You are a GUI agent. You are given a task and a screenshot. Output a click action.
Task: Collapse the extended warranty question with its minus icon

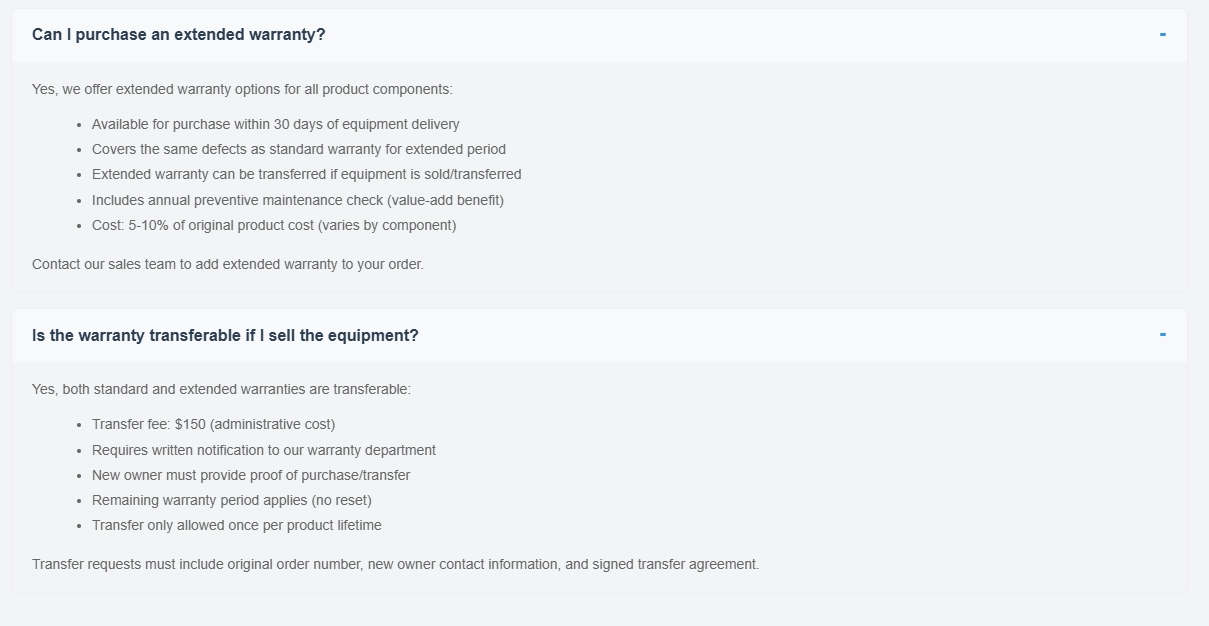pos(1162,35)
